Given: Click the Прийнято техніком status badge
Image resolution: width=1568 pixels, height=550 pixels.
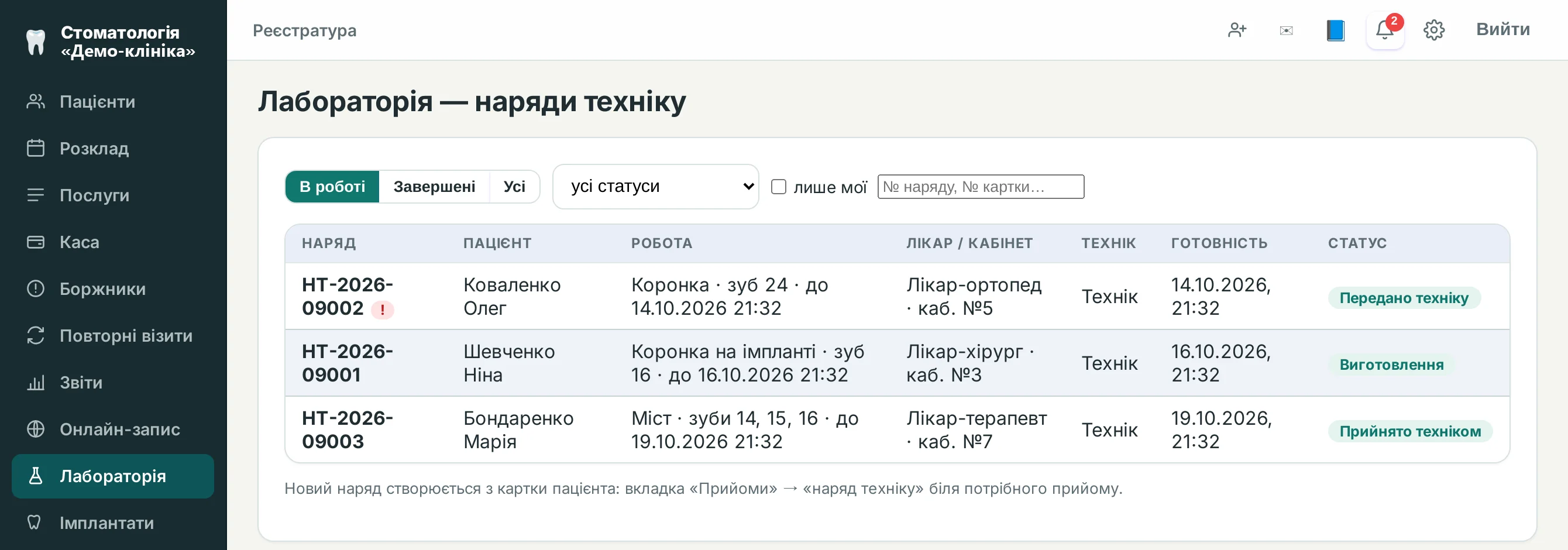Looking at the screenshot, I should pyautogui.click(x=1410, y=431).
